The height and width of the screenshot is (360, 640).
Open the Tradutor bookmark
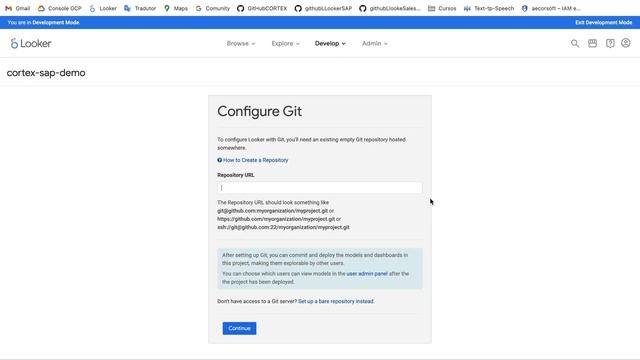click(140, 8)
